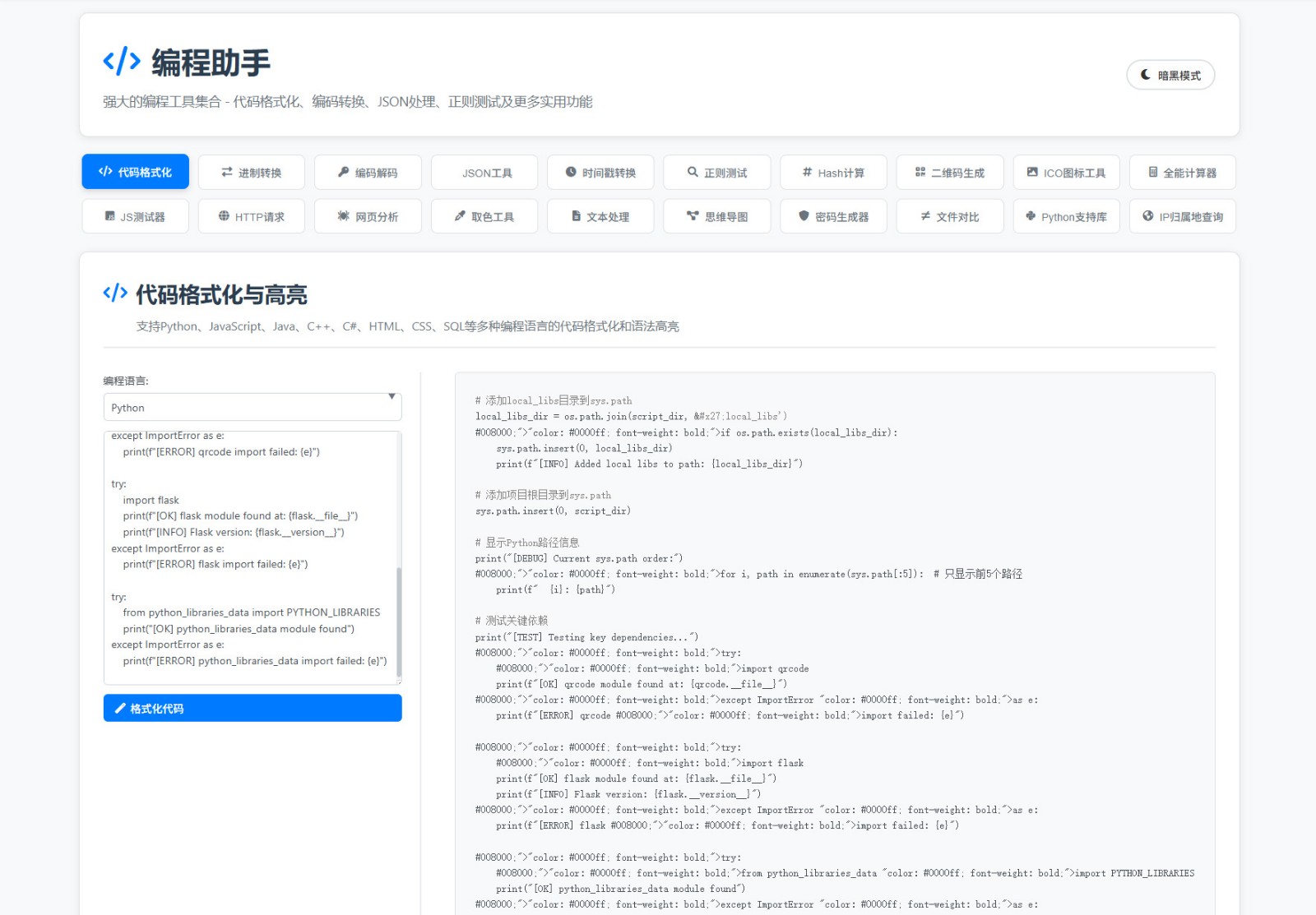Open the 思维导图 mind map tool
Viewport: 1316px width, 915px height.
(x=716, y=216)
